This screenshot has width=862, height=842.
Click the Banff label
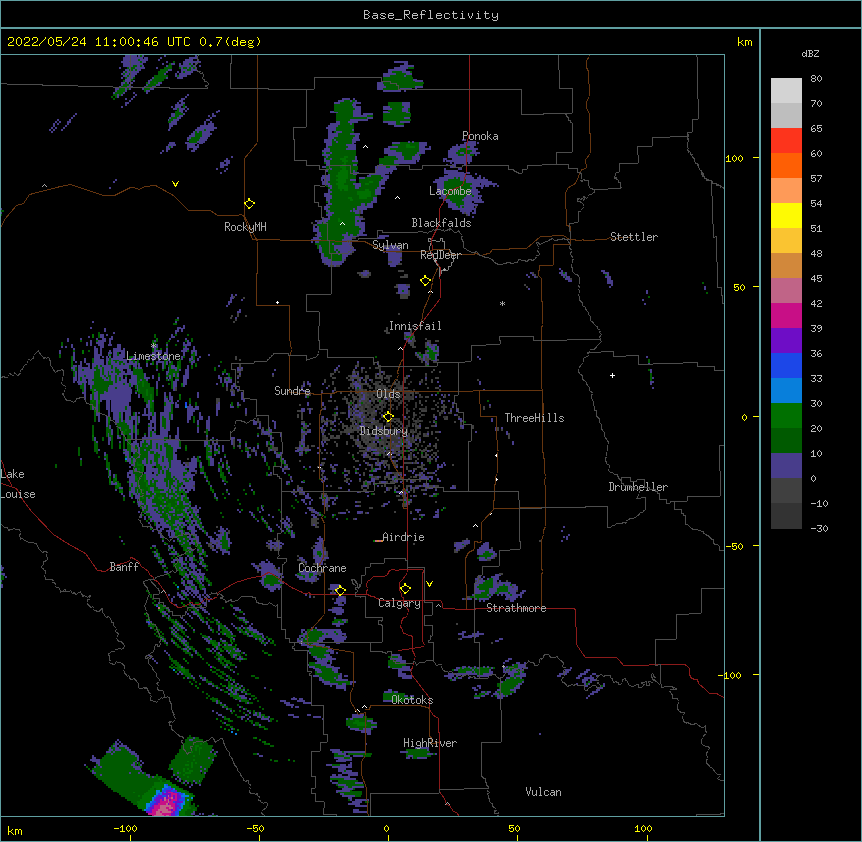[x=124, y=567]
